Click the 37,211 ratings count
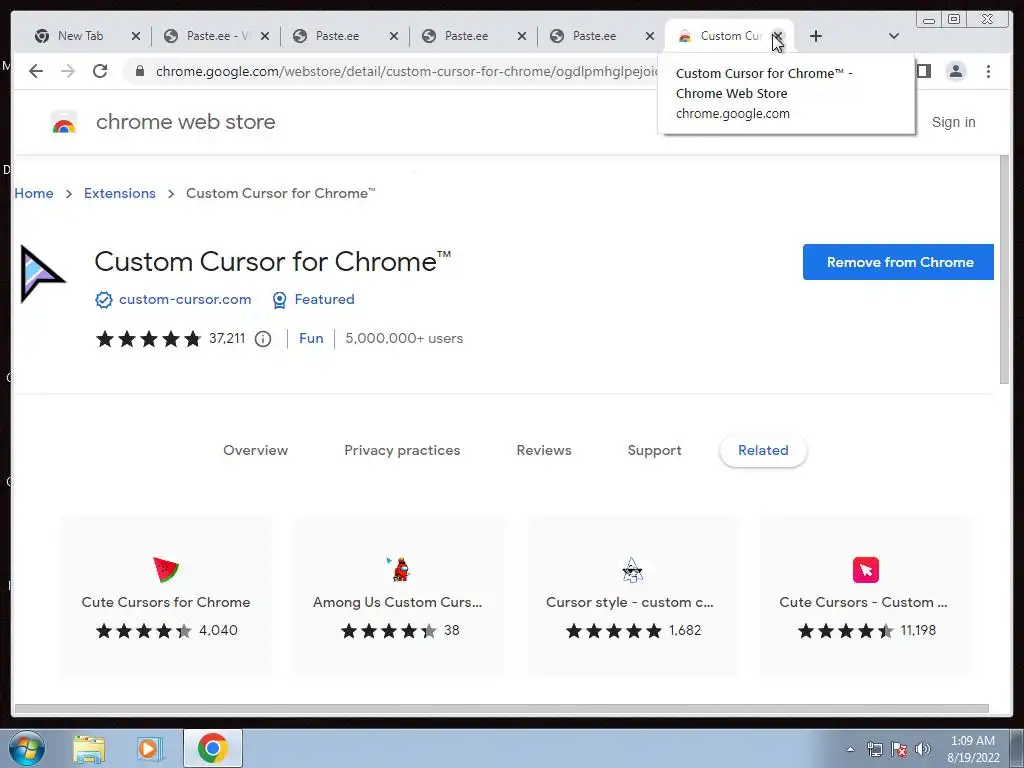Image resolution: width=1024 pixels, height=768 pixels. point(227,338)
